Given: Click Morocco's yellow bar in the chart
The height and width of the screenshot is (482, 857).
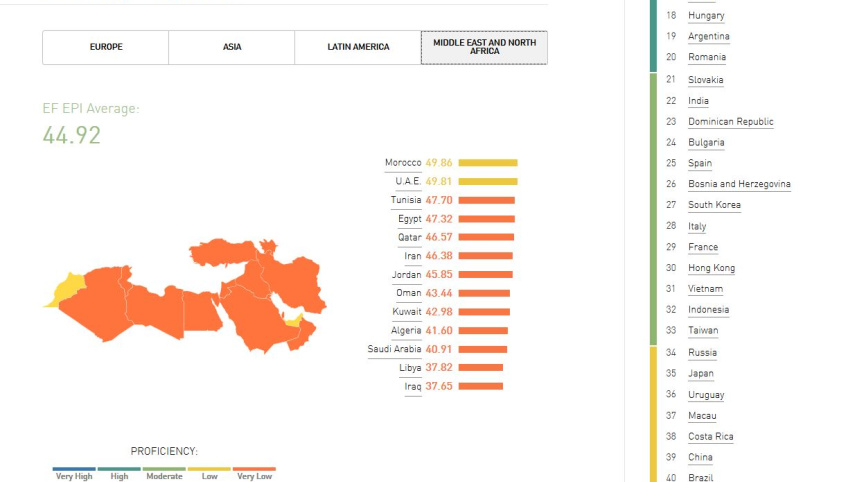Looking at the screenshot, I should coord(488,163).
